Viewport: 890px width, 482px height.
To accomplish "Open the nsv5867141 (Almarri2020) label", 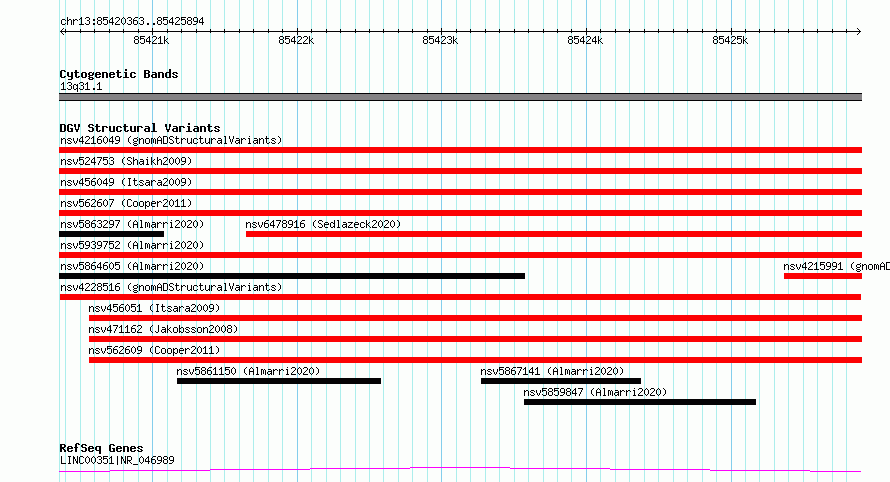I will [552, 371].
